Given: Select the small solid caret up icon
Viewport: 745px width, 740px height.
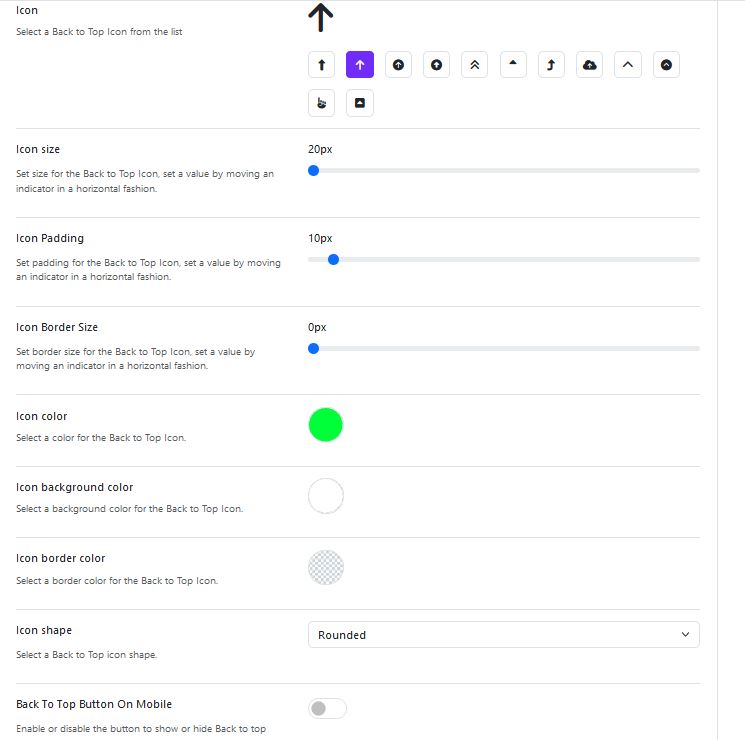Looking at the screenshot, I should pos(513,65).
